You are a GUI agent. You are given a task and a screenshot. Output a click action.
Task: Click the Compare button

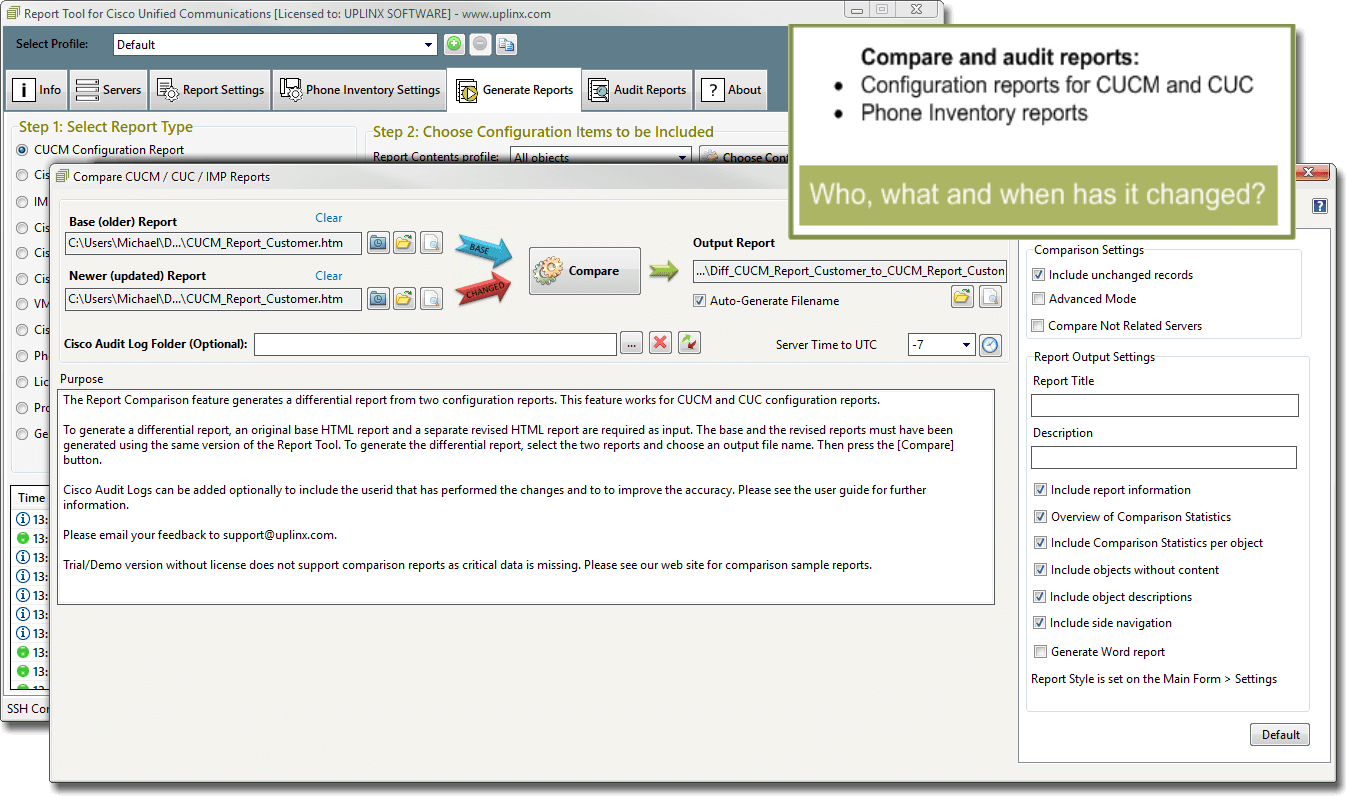coord(585,271)
